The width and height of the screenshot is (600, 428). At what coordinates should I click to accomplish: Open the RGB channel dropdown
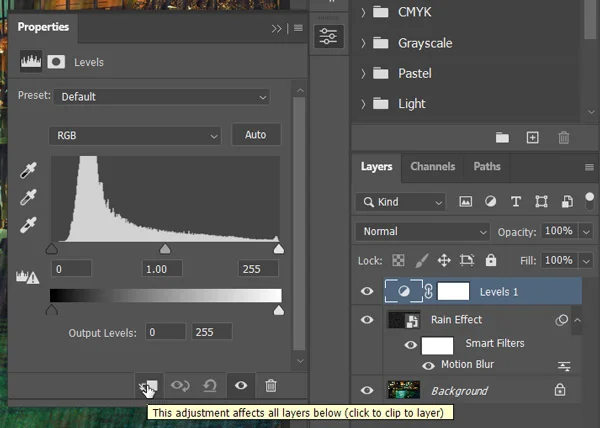coord(135,135)
